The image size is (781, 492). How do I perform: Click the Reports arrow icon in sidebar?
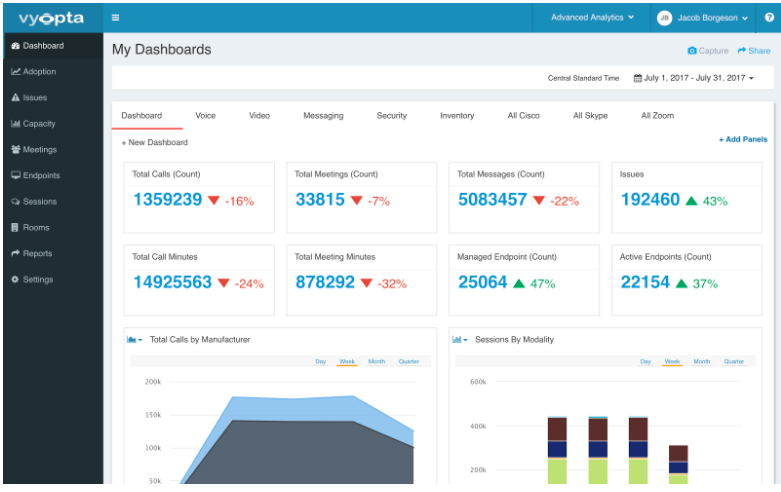15,253
